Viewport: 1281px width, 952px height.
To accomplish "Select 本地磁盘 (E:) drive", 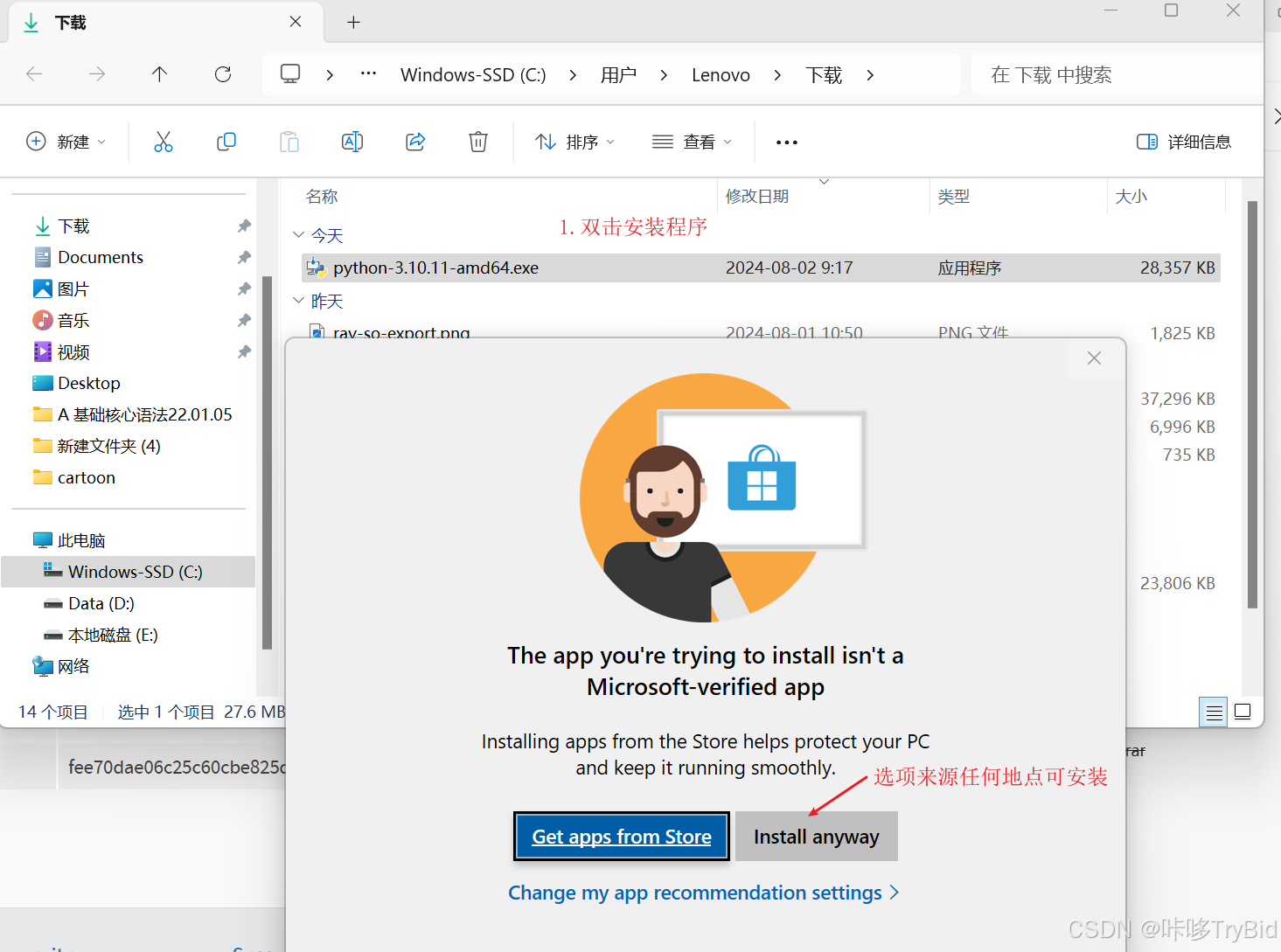I will 113,636.
